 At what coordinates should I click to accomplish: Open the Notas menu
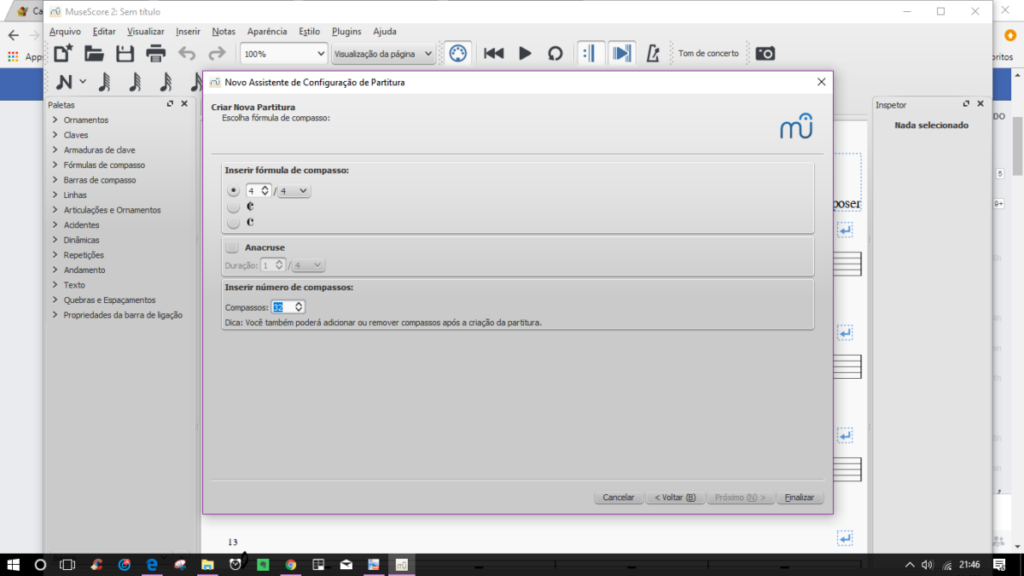(x=223, y=31)
